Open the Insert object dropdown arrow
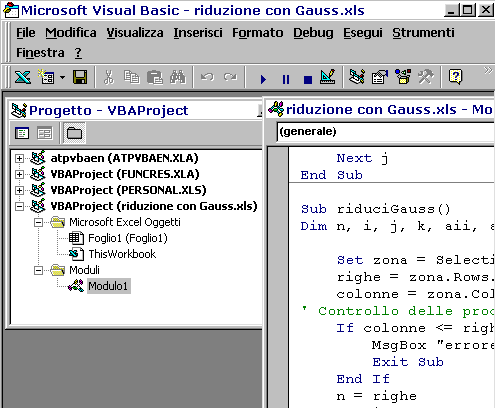The height and width of the screenshot is (408, 495). click(62, 77)
